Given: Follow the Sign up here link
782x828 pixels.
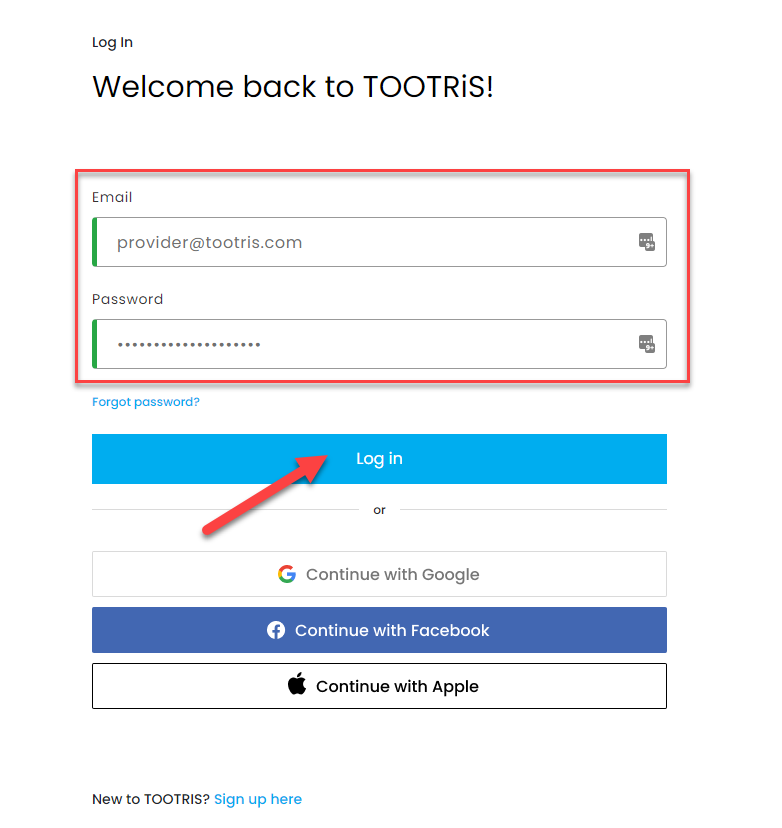Looking at the screenshot, I should click(258, 799).
